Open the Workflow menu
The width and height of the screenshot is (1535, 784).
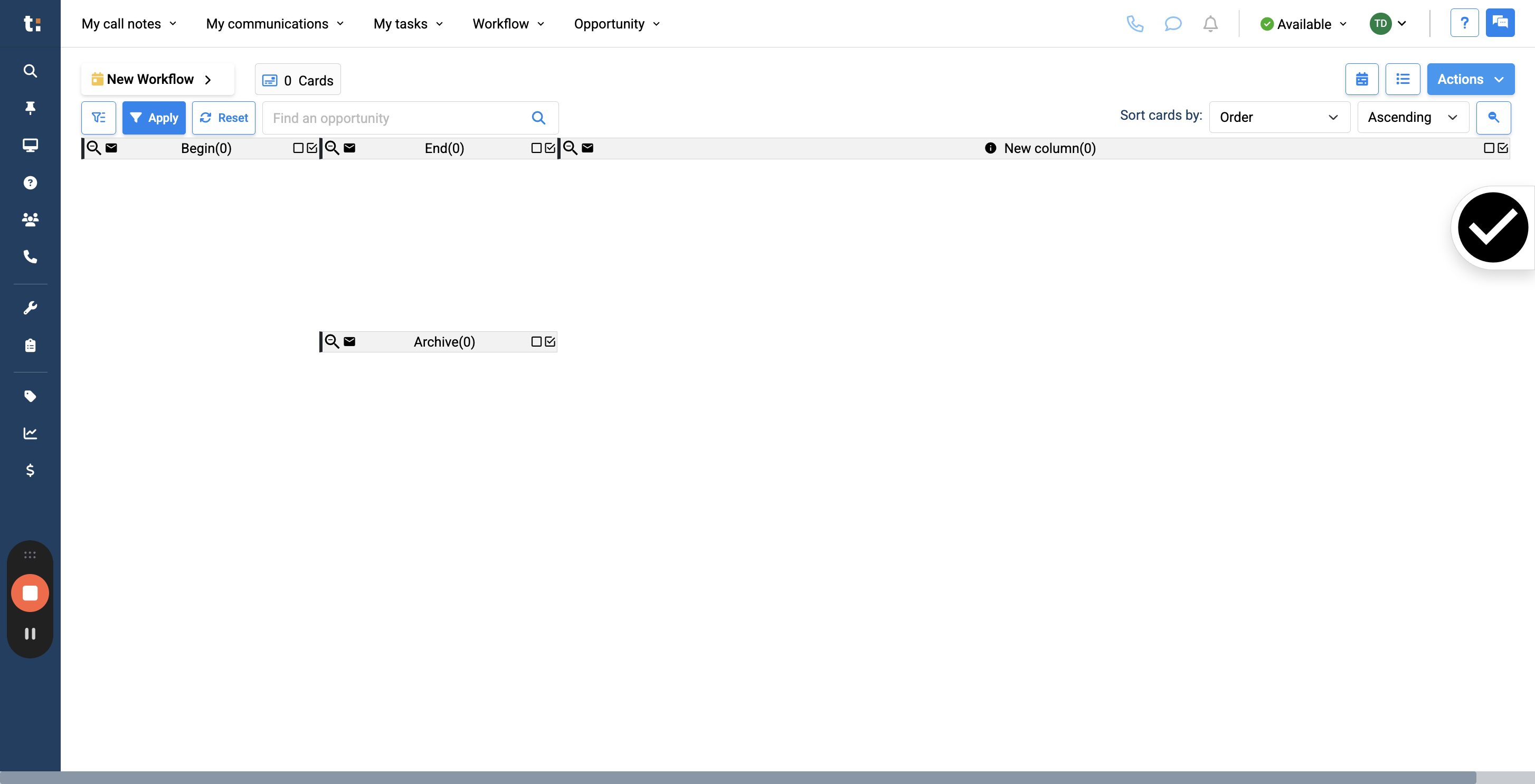tap(508, 24)
